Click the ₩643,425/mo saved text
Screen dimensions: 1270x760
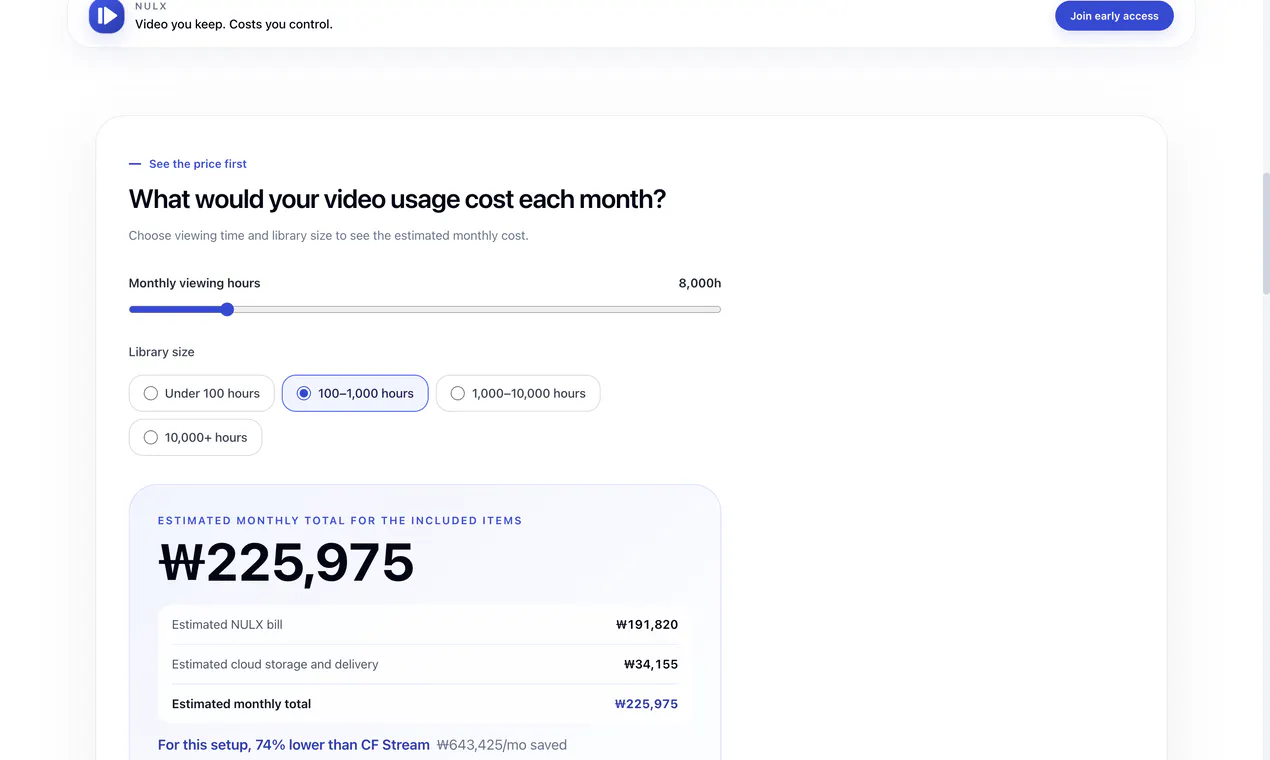pyautogui.click(x=502, y=745)
